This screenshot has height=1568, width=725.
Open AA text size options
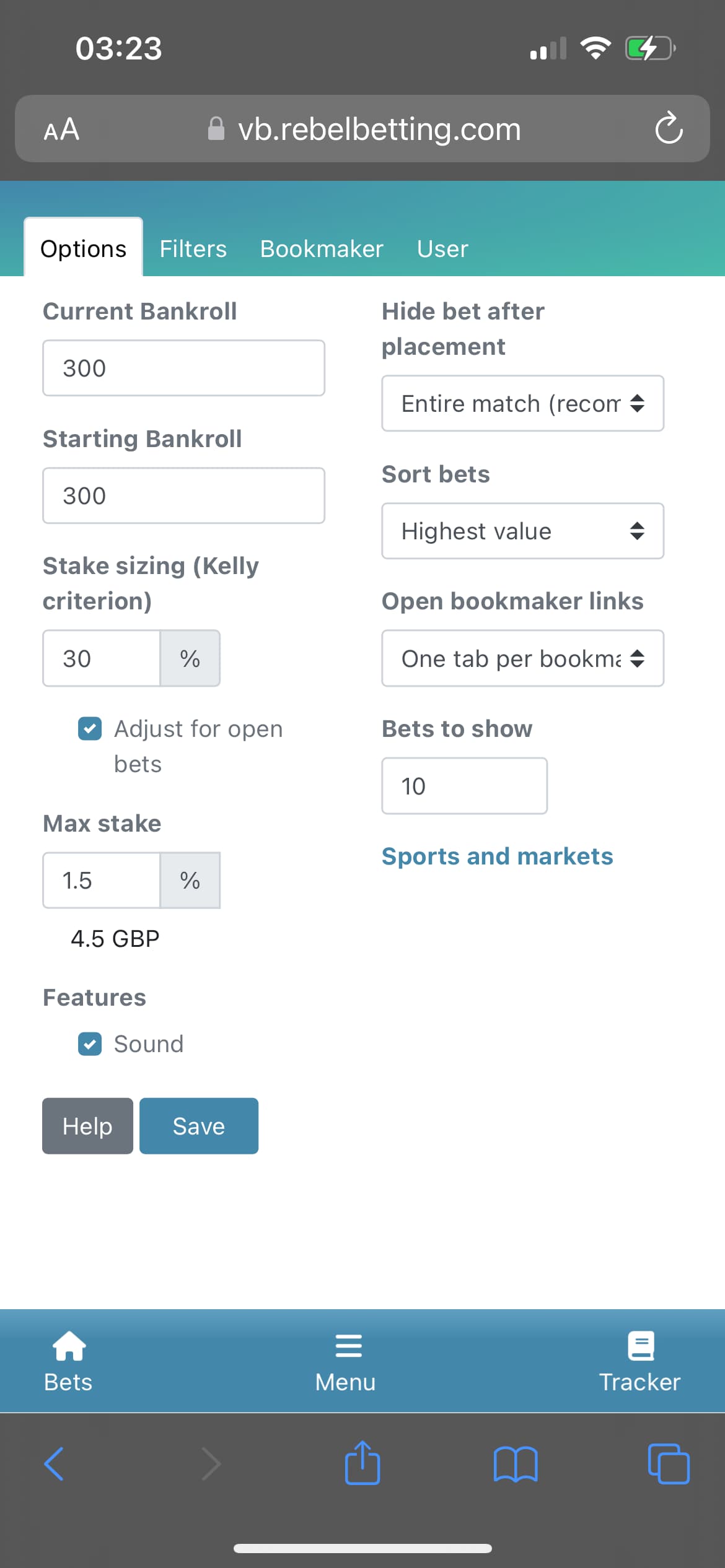[x=61, y=129]
